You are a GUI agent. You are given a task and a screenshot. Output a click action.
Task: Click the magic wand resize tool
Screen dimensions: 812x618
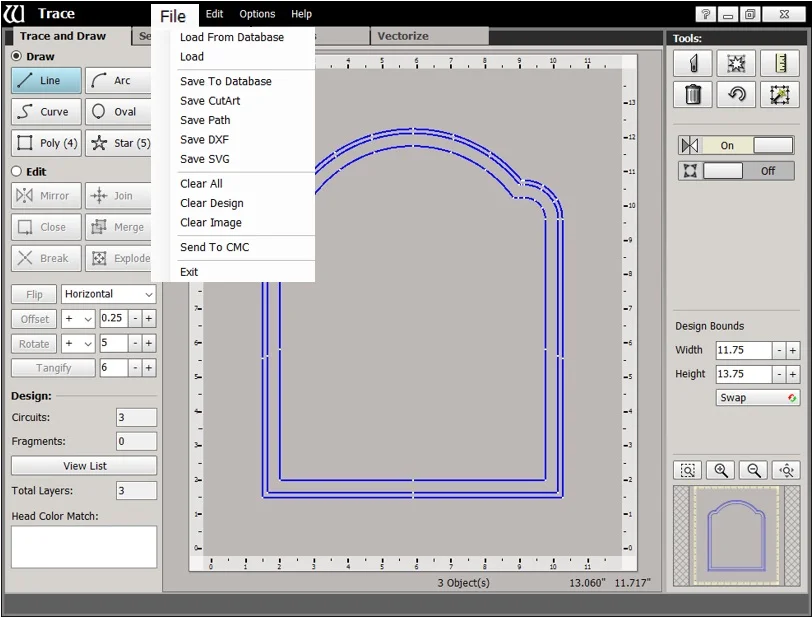tap(780, 94)
